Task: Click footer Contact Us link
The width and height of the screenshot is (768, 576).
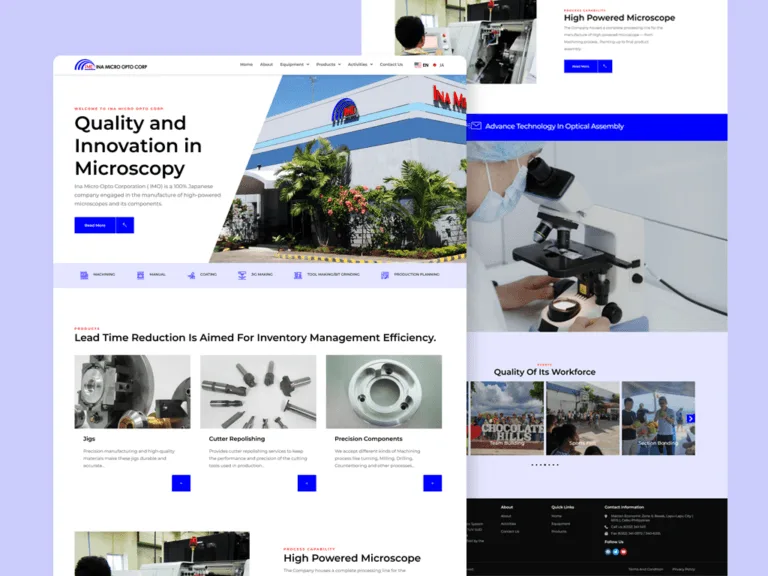Action: [x=510, y=531]
